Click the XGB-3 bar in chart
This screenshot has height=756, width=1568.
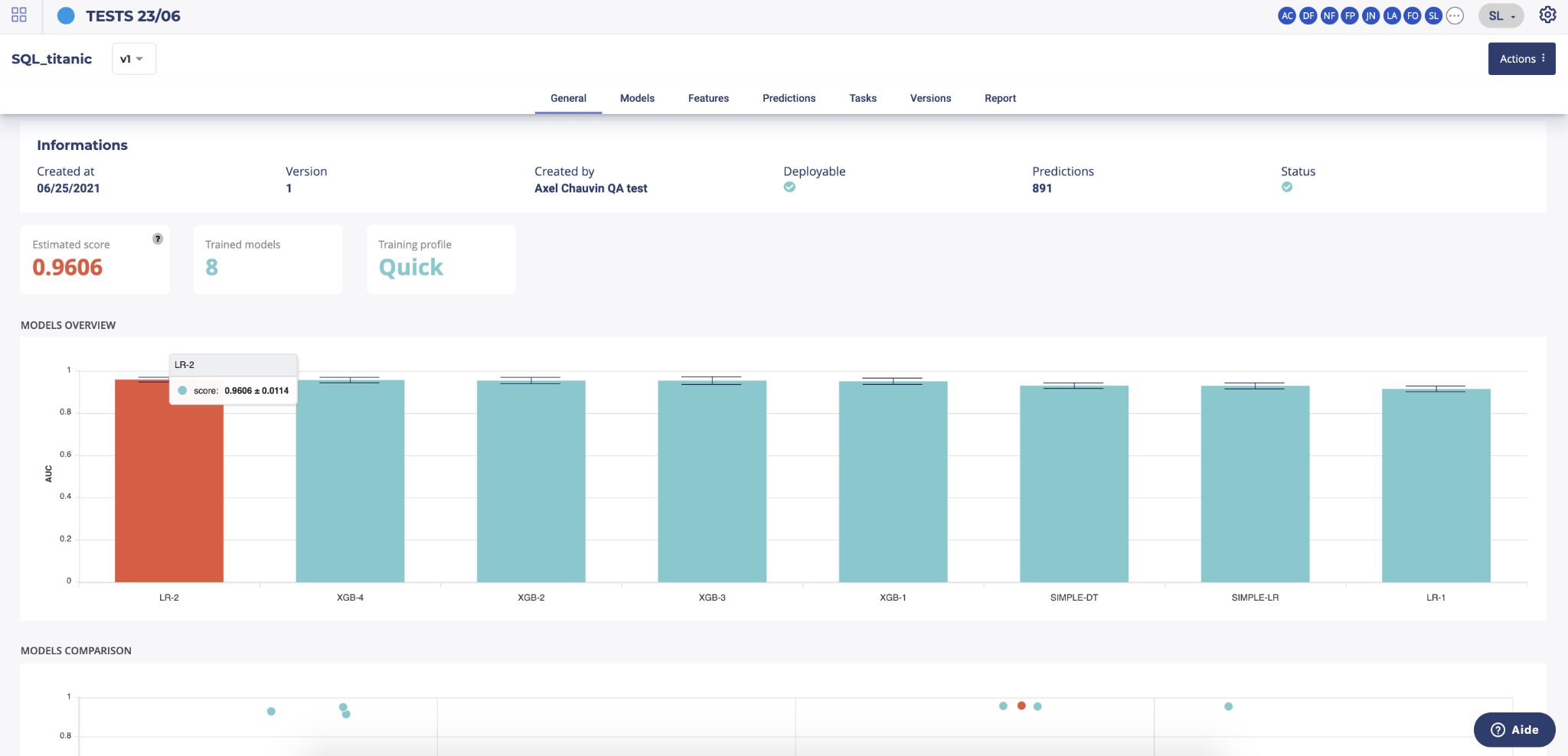[x=712, y=481]
